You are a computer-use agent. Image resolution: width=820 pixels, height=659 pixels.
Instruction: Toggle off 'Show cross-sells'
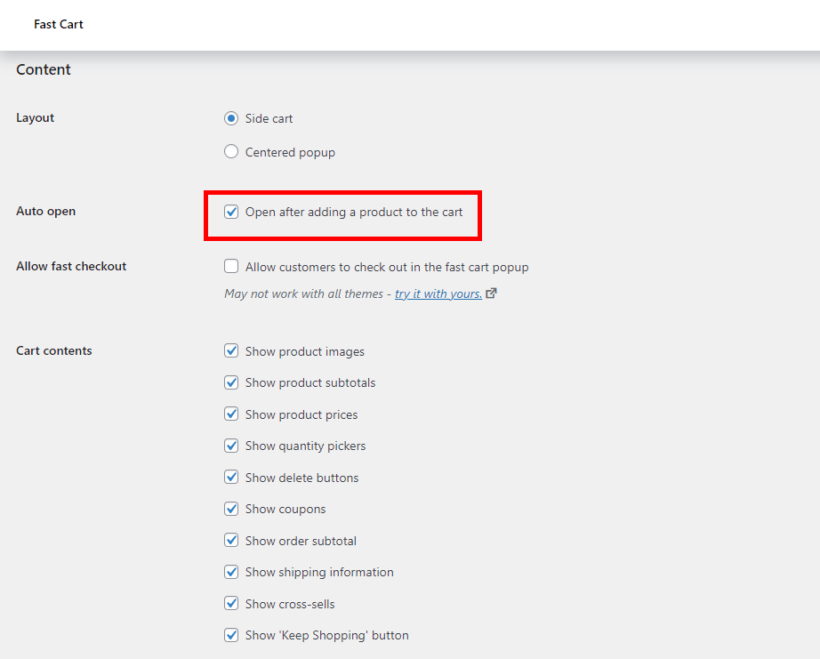(231, 603)
